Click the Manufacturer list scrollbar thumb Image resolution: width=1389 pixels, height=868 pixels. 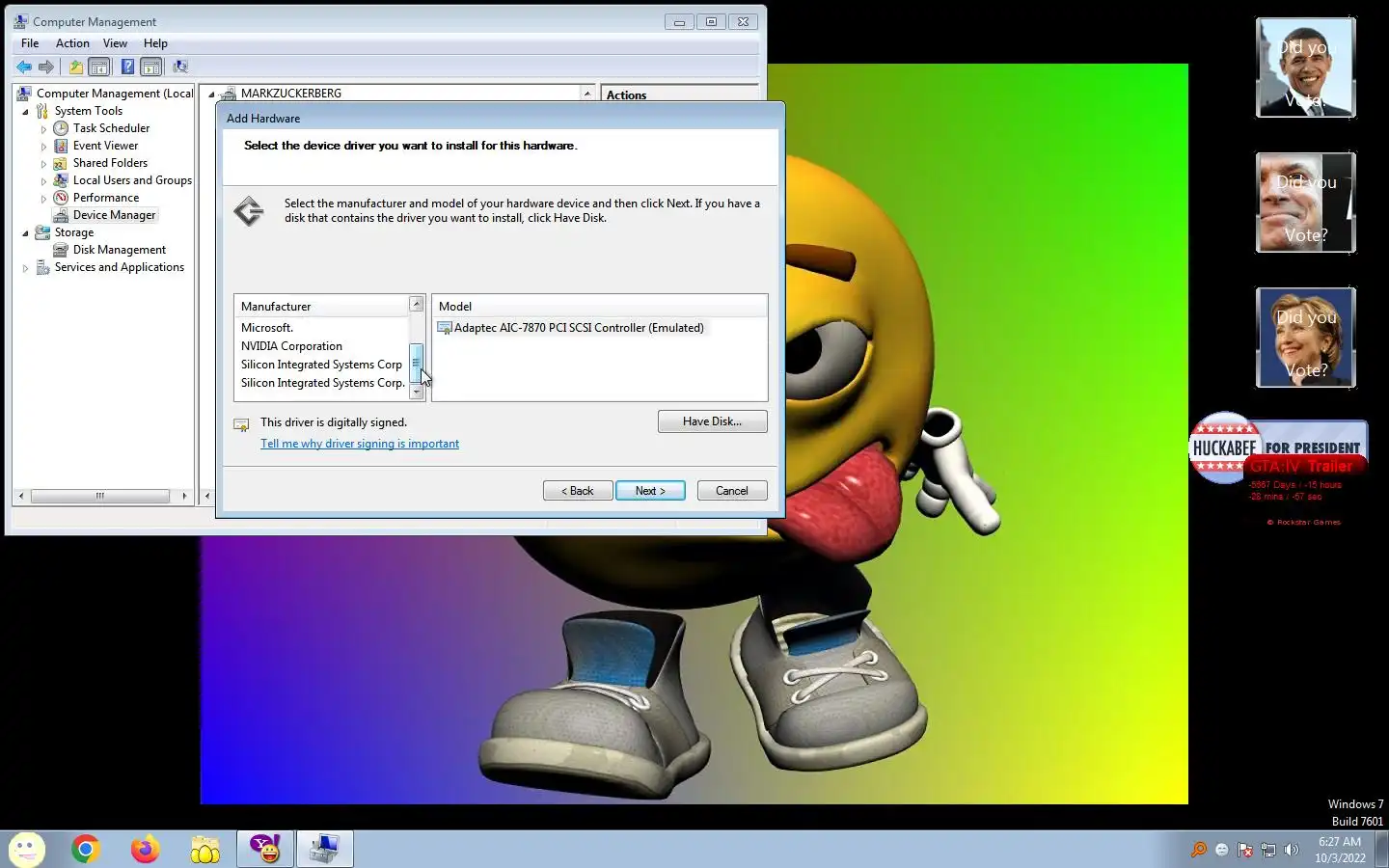pyautogui.click(x=417, y=363)
